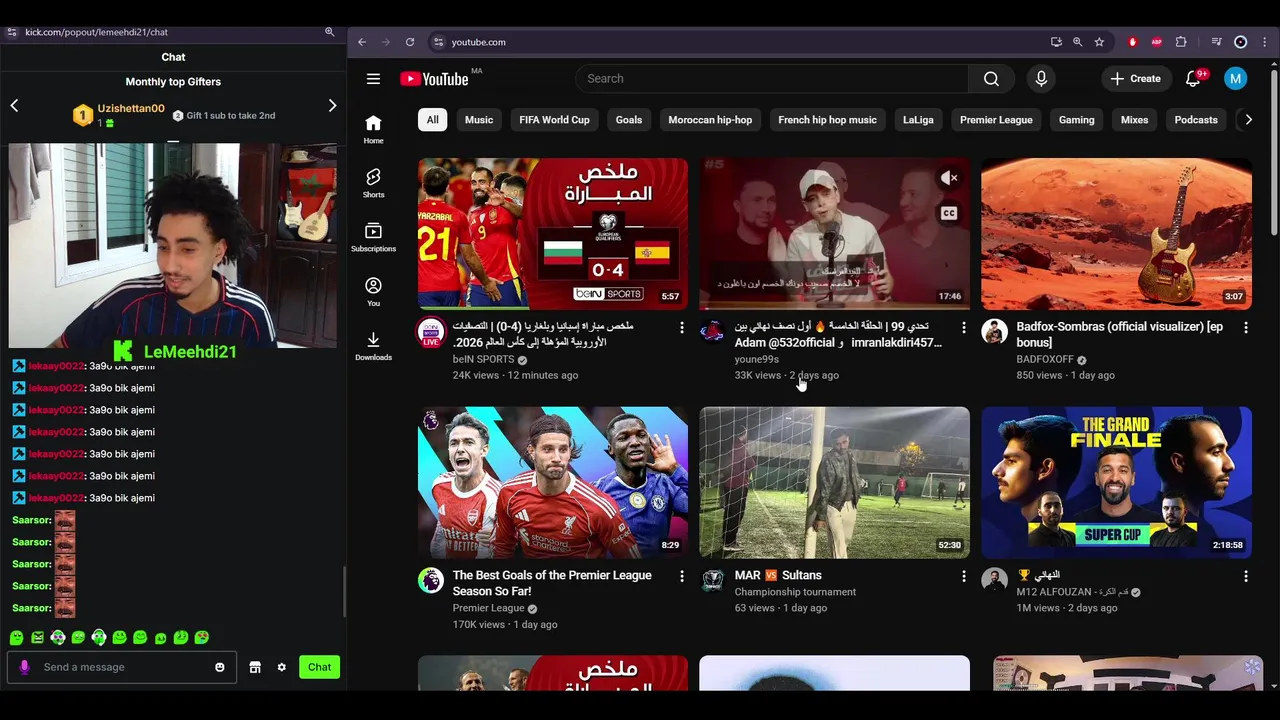Screen dimensions: 1280x720
Task: Click the green Chat send button
Action: [319, 667]
